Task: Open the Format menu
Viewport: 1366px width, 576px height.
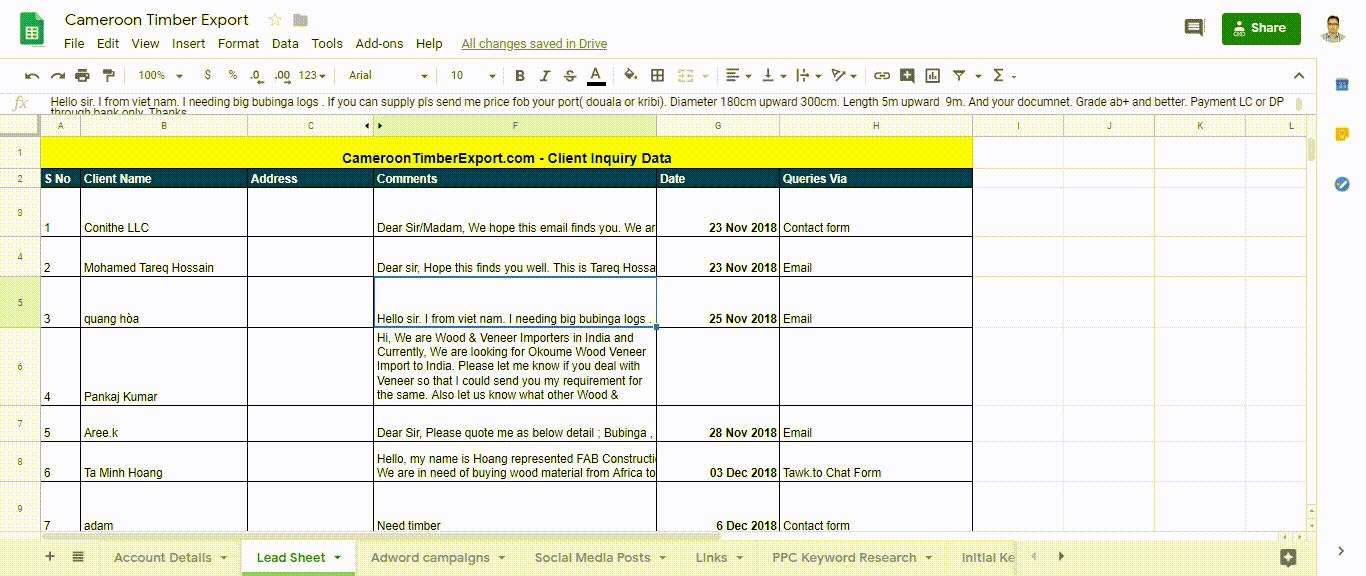Action: [238, 44]
